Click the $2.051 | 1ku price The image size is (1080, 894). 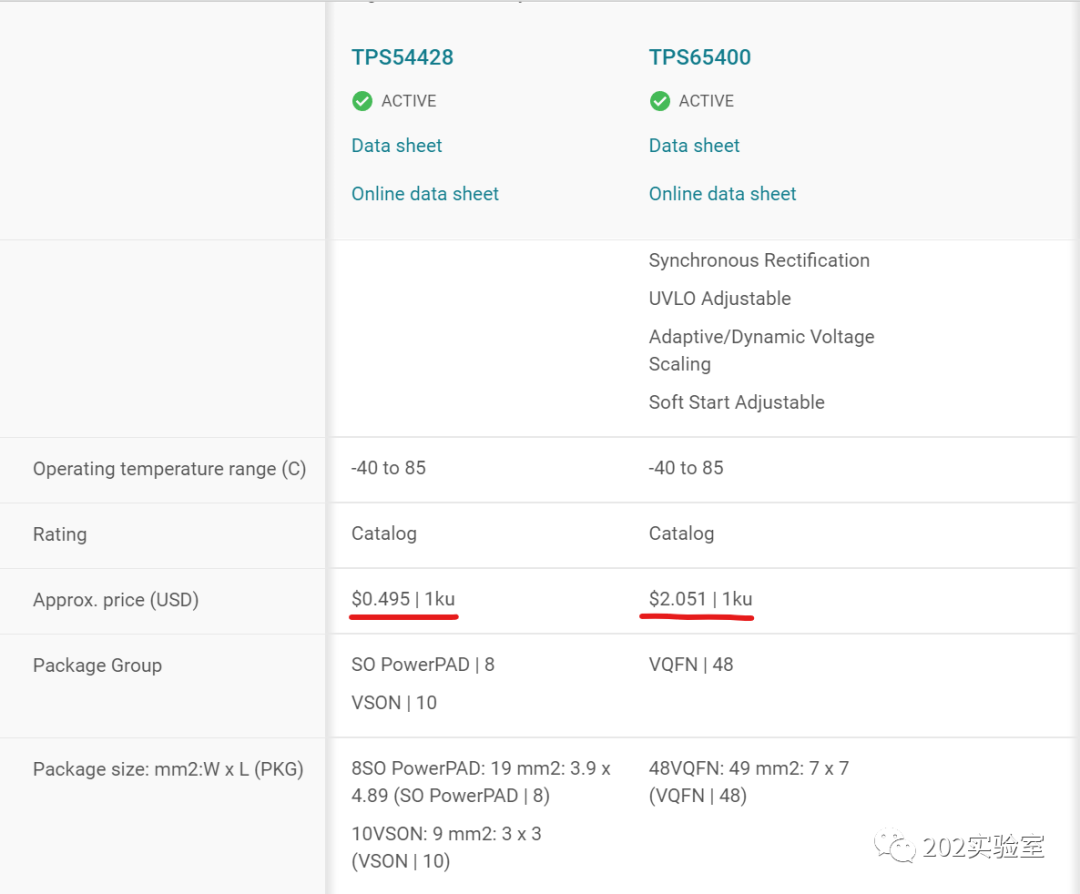(700, 599)
